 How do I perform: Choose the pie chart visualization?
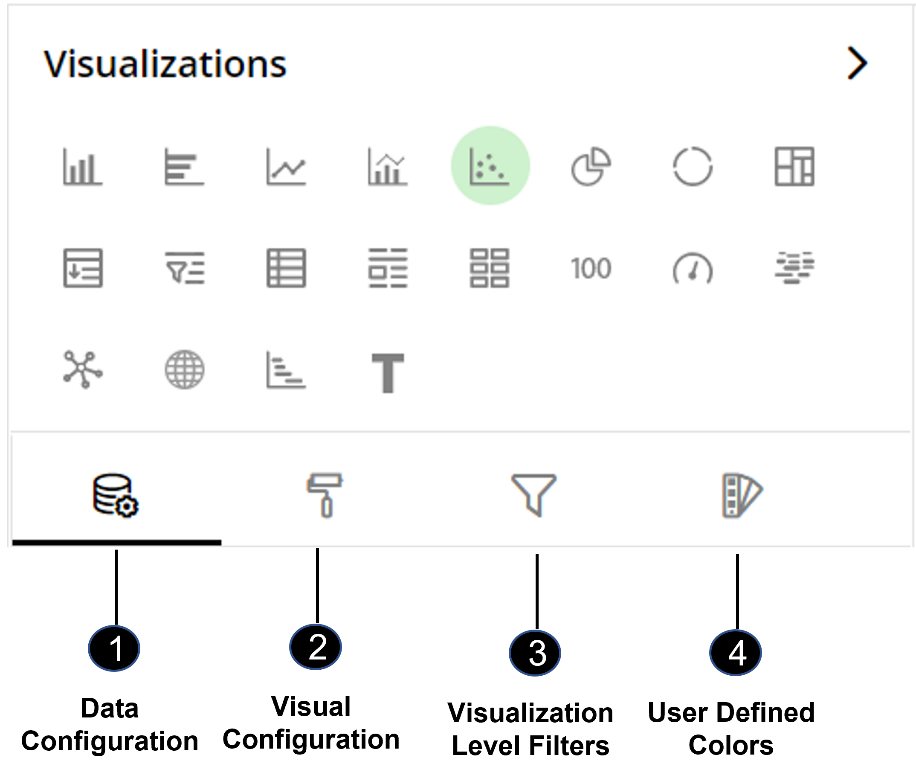click(591, 167)
